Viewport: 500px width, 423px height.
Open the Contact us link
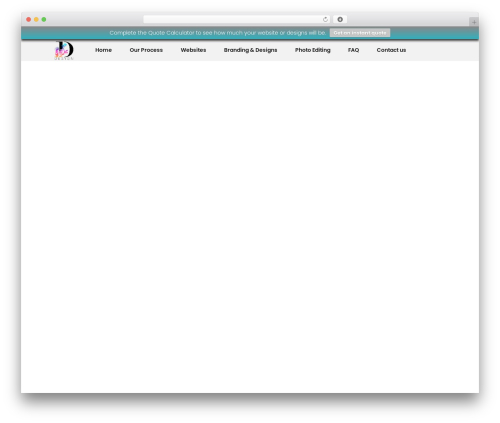point(391,50)
